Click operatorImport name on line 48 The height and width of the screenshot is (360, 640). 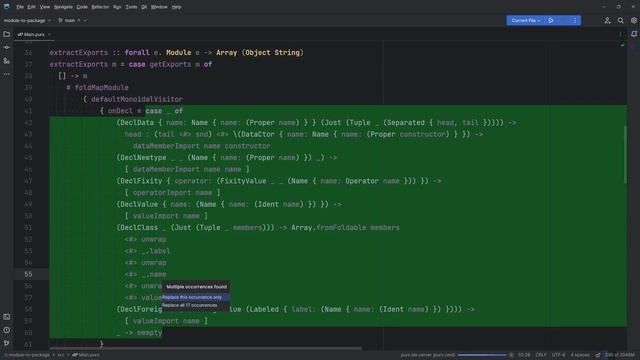[x=172, y=193]
